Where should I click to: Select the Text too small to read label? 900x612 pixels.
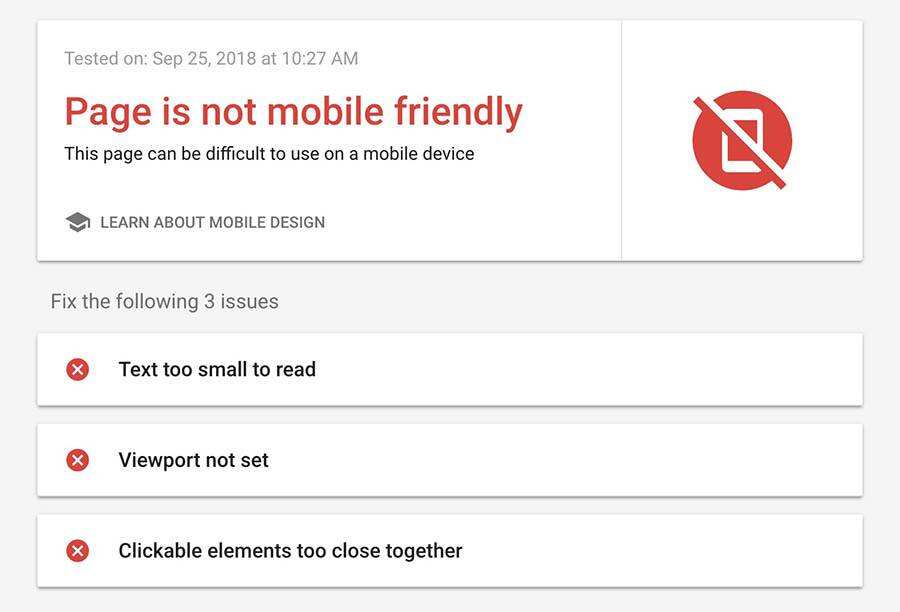(x=217, y=370)
